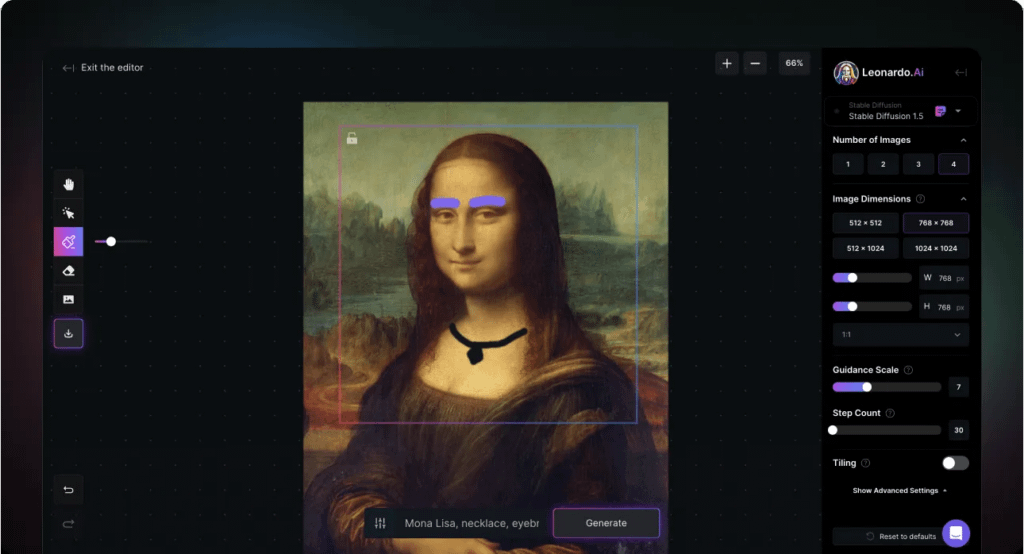This screenshot has width=1024, height=554.
Task: Adjust the width slider
Action: click(x=872, y=278)
